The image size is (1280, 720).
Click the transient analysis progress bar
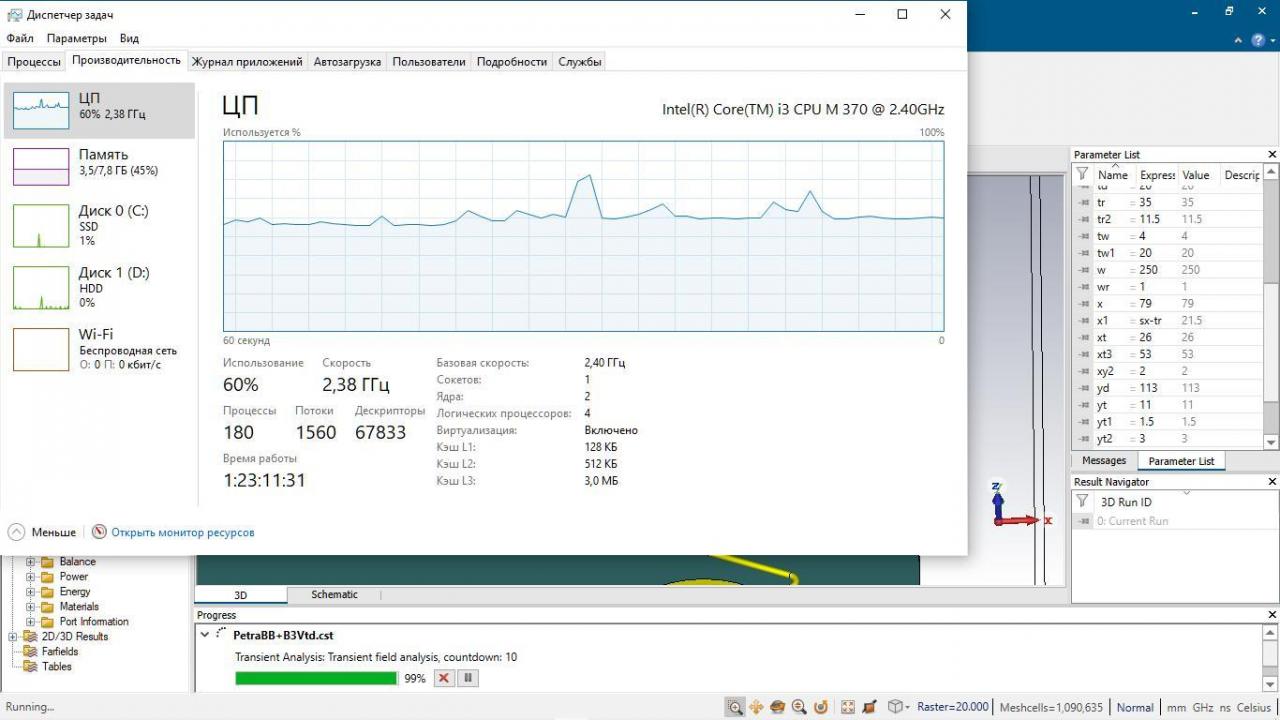pos(316,678)
